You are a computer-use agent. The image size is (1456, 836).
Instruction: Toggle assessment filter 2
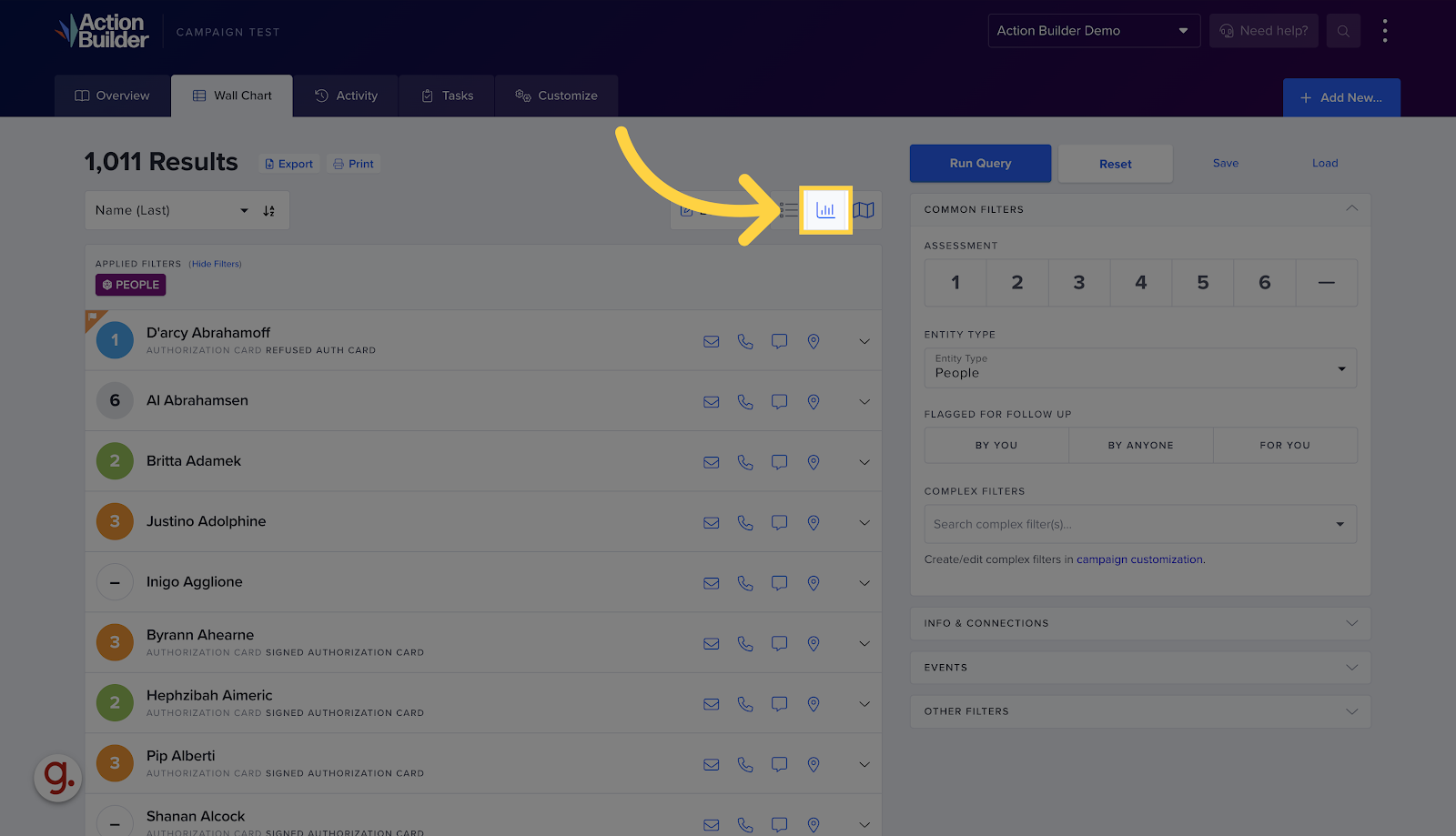tap(1017, 283)
